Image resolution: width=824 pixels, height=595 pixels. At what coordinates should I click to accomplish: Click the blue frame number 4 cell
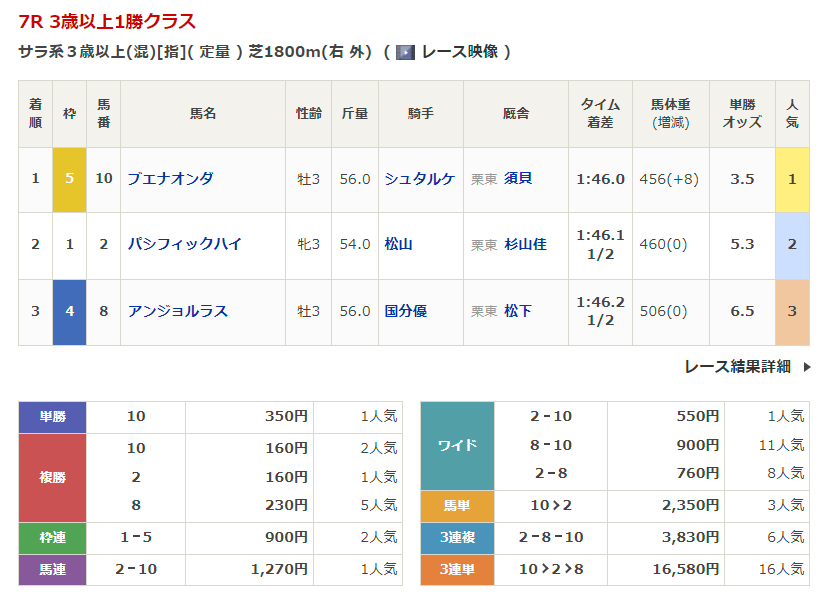[x=69, y=311]
